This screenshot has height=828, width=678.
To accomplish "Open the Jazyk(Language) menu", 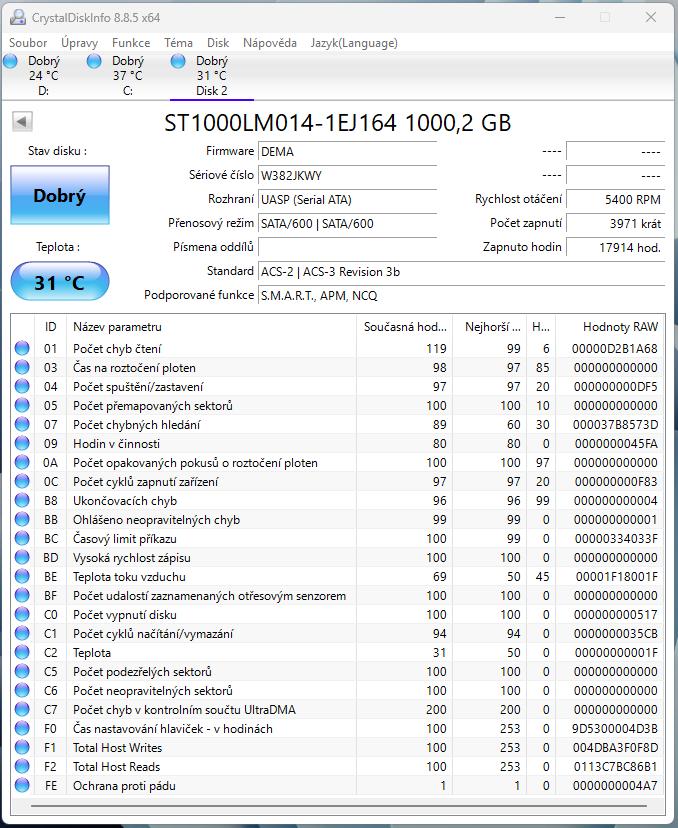I will (x=354, y=43).
